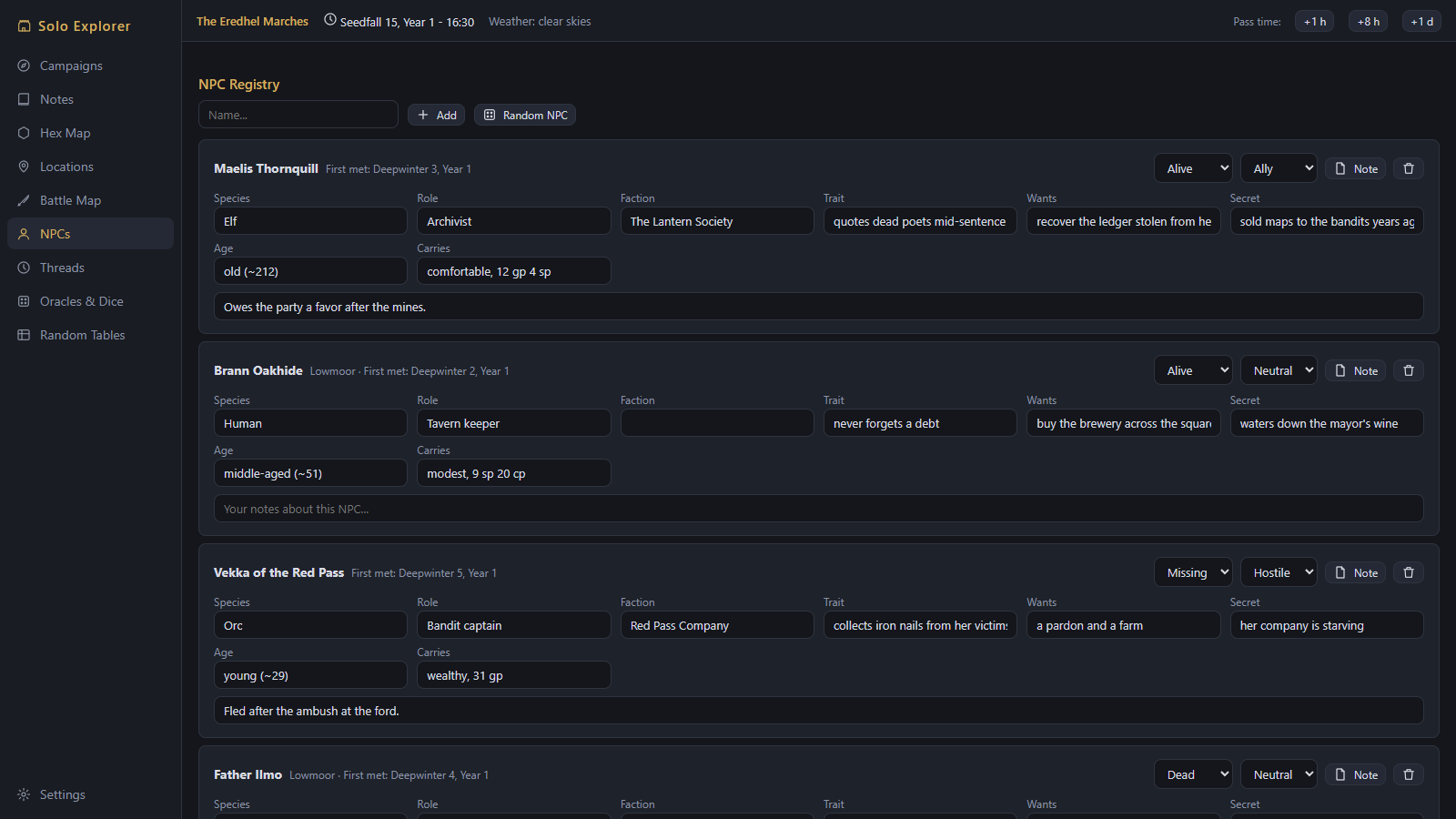Edit Secret field 'sold maps to the bandits'

pyautogui.click(x=1327, y=221)
